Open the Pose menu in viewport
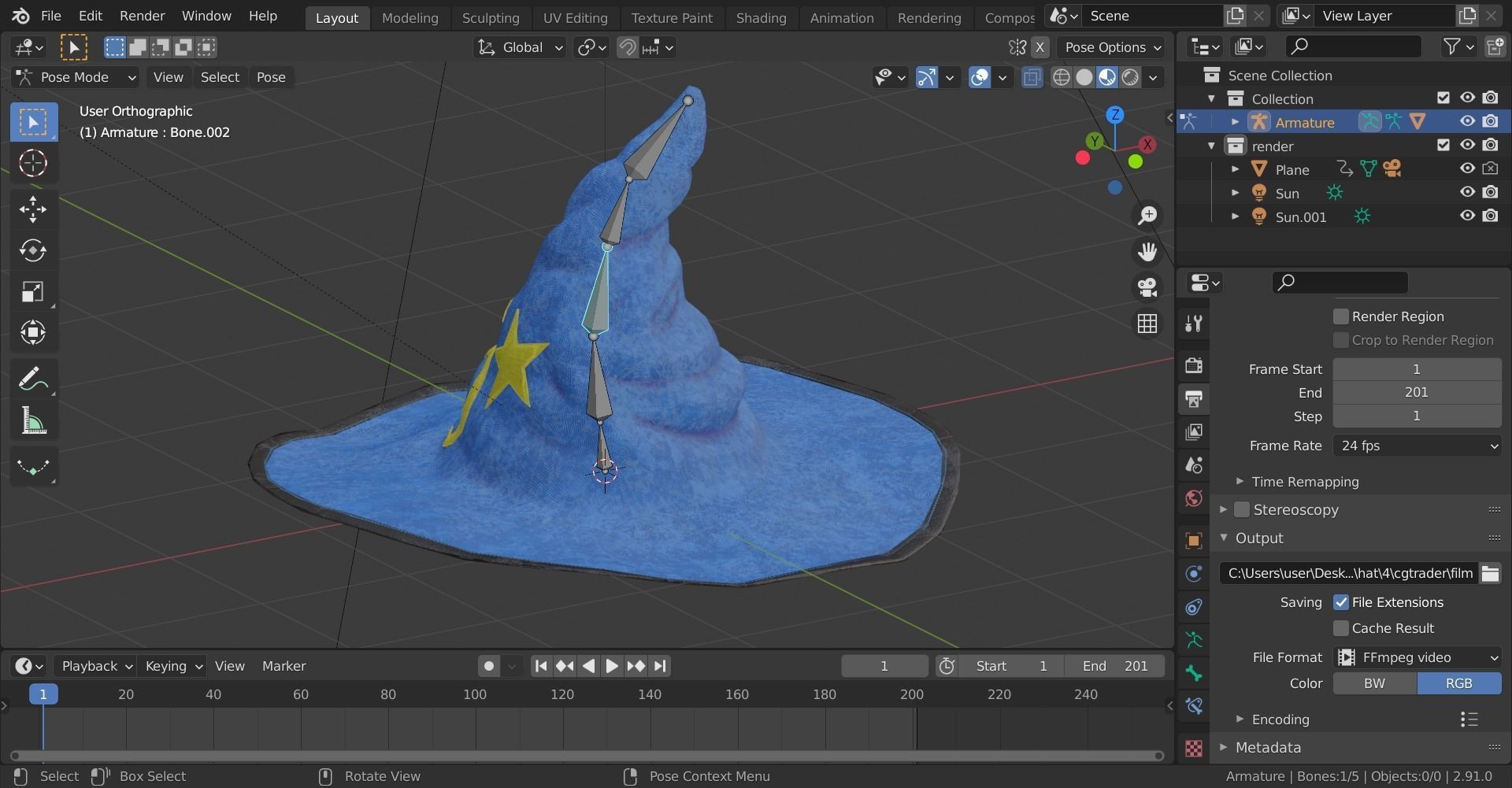Image resolution: width=1512 pixels, height=788 pixels. coord(271,77)
